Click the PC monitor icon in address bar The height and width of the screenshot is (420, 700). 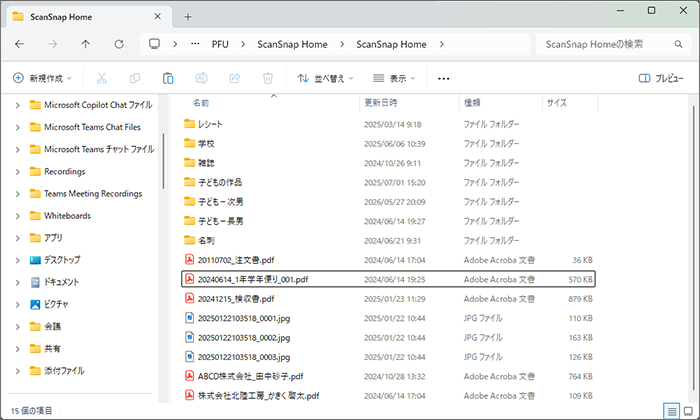pyautogui.click(x=154, y=44)
